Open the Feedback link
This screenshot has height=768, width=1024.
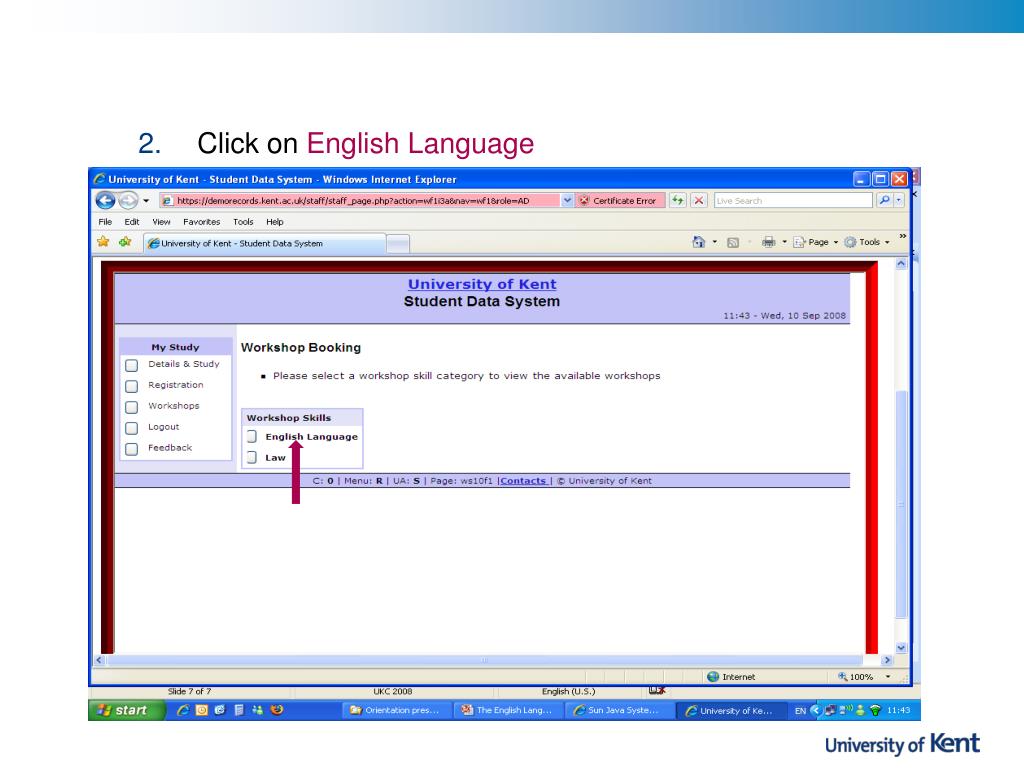170,447
